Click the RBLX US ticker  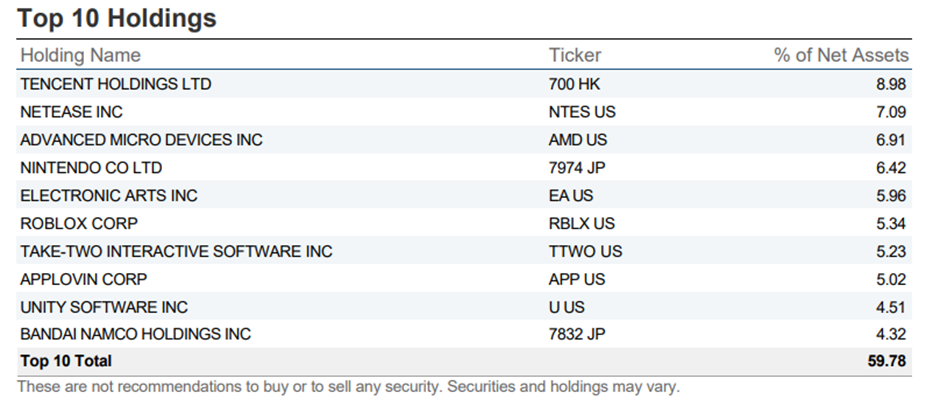pyautogui.click(x=582, y=223)
